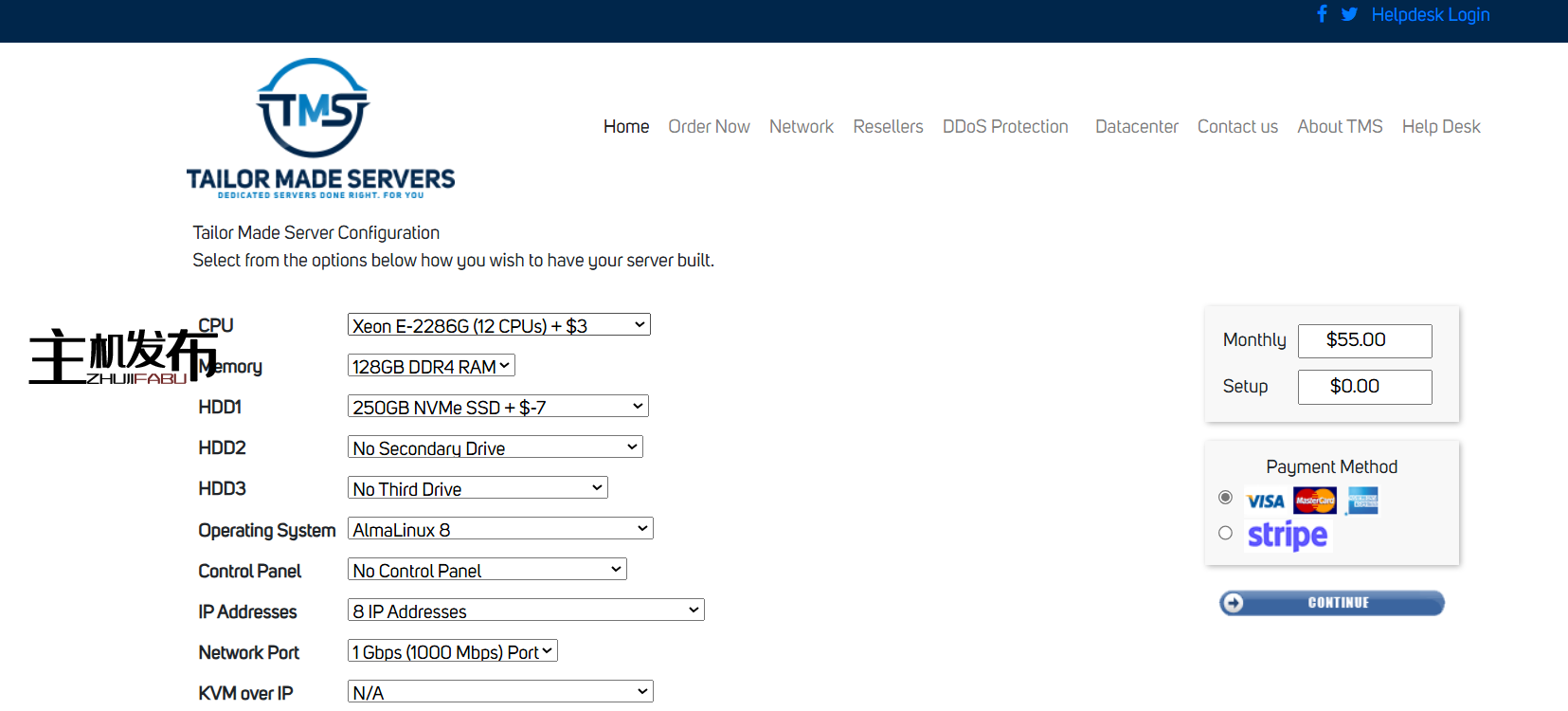This screenshot has height=711, width=1568.
Task: Select the Stripe payment radio button
Action: pyautogui.click(x=1225, y=533)
